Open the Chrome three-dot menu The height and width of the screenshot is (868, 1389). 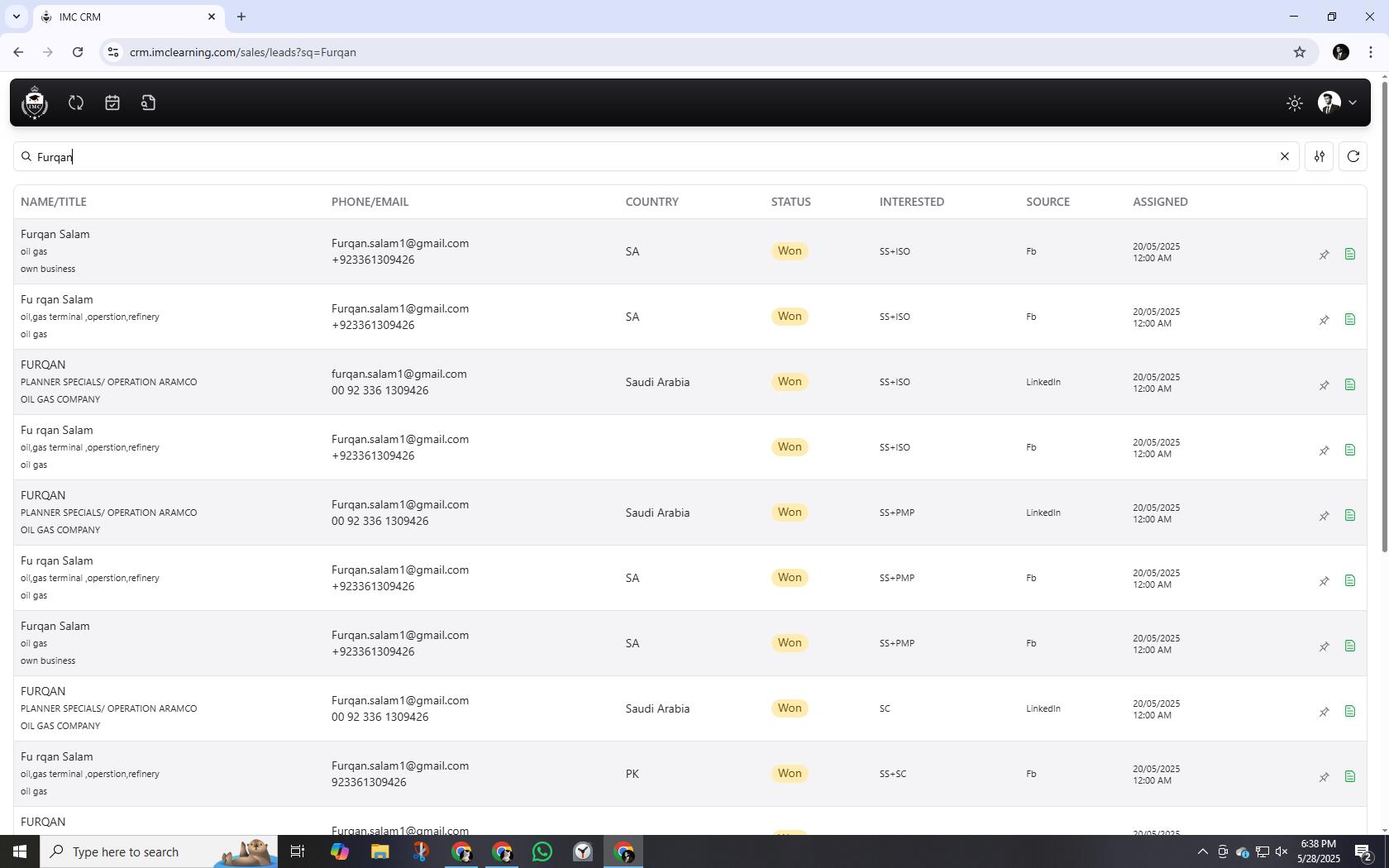tap(1371, 52)
